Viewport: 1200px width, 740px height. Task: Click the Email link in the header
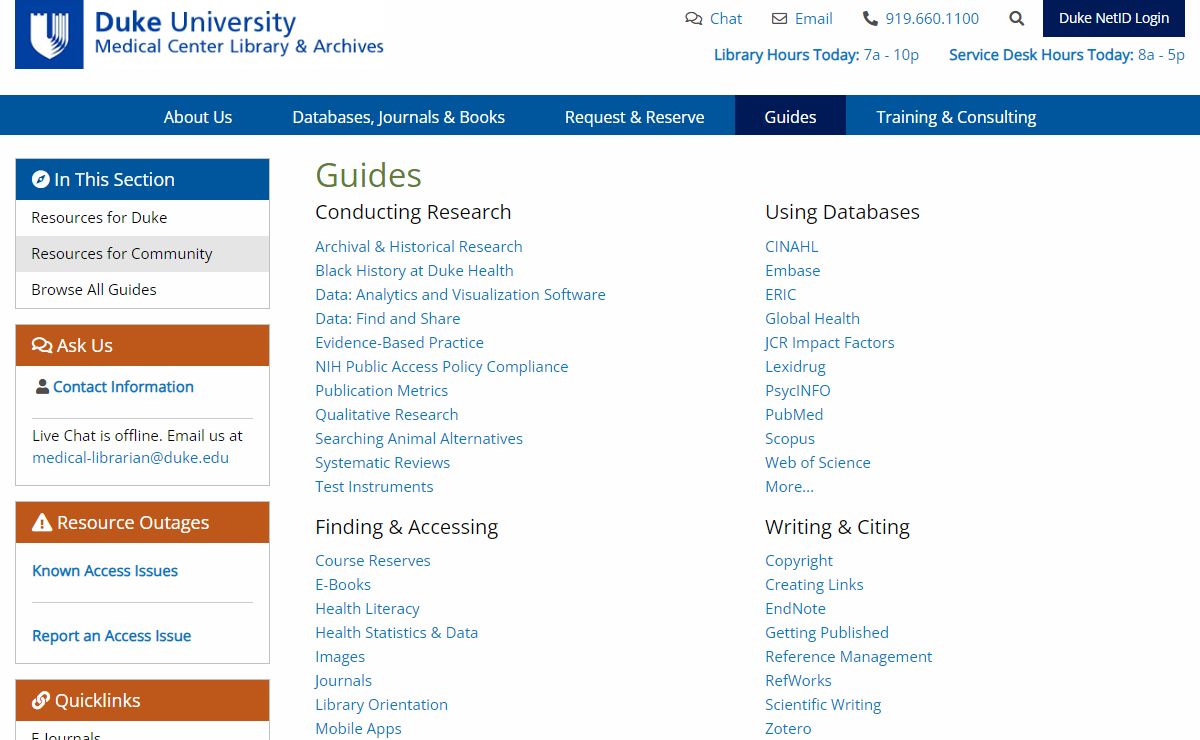(813, 18)
